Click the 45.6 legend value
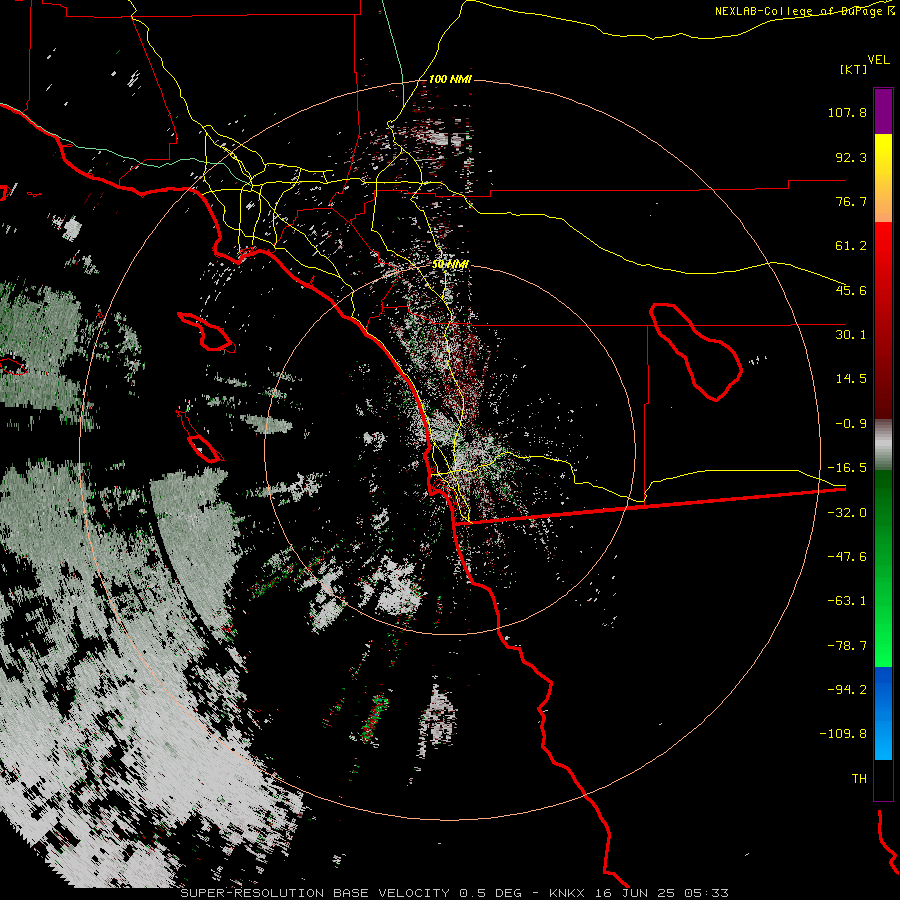900x900 pixels. tap(851, 290)
